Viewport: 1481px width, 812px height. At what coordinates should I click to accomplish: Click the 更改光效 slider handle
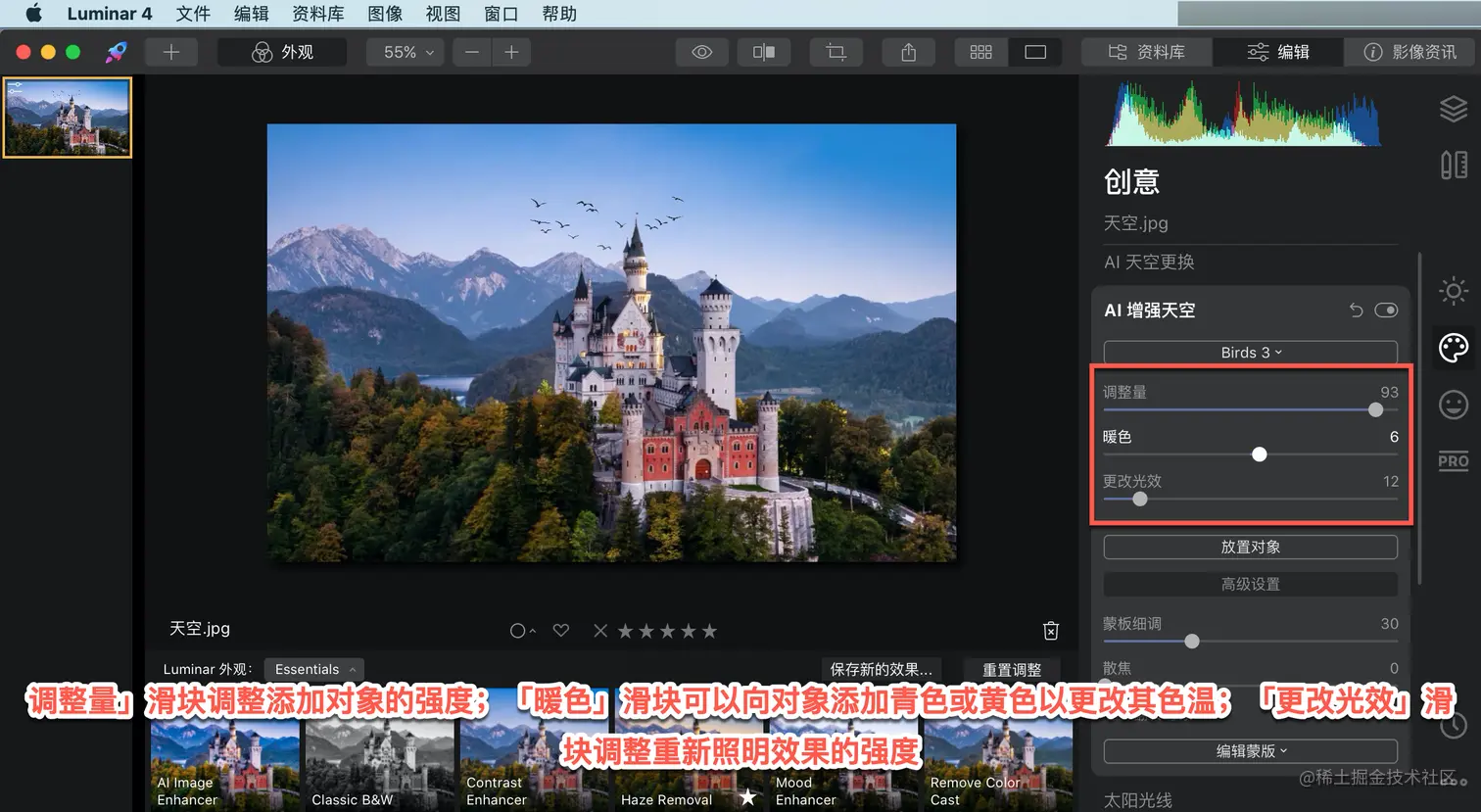(x=1140, y=499)
